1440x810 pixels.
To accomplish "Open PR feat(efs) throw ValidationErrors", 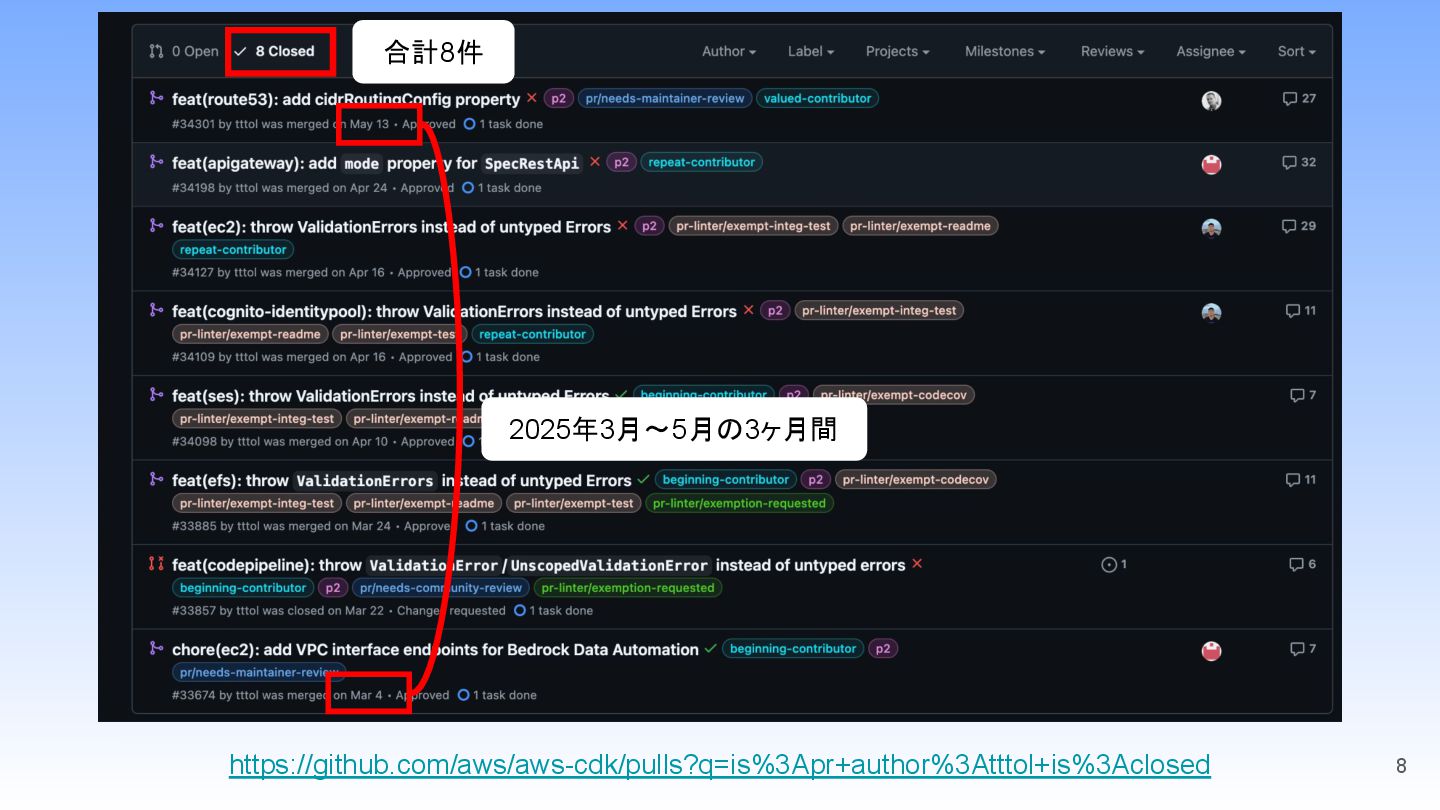I will pyautogui.click(x=402, y=481).
